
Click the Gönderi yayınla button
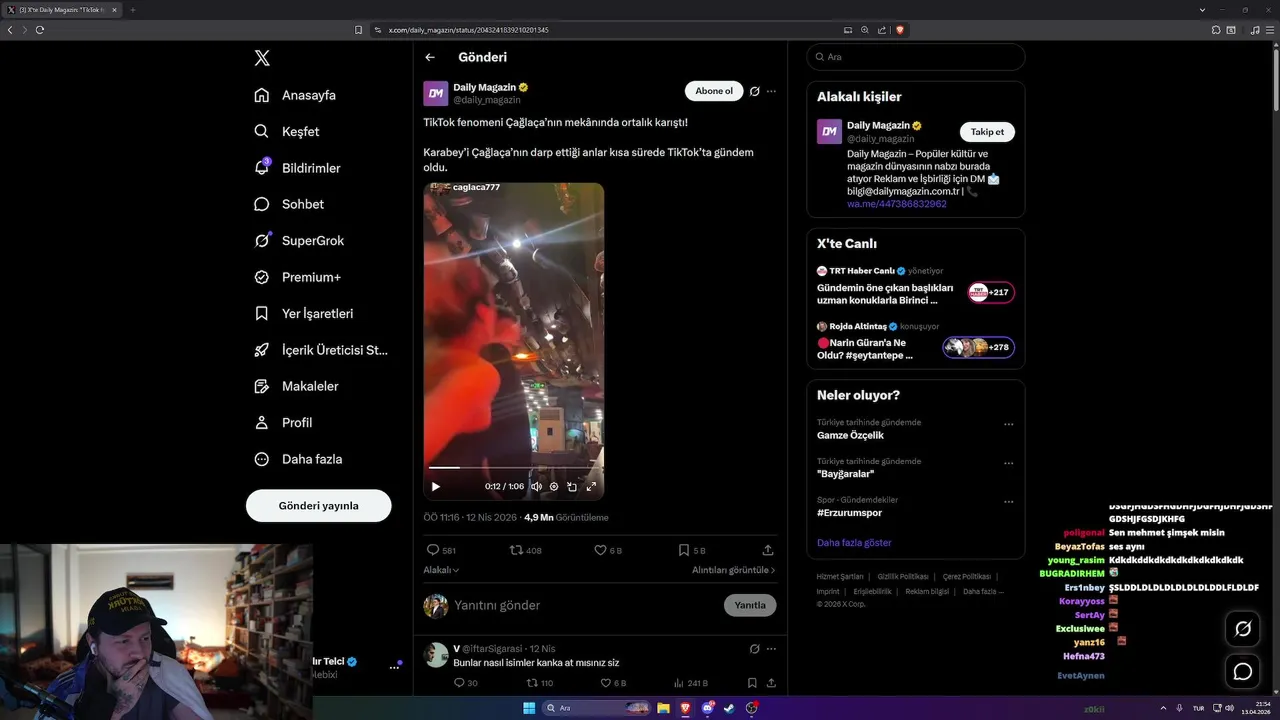318,505
